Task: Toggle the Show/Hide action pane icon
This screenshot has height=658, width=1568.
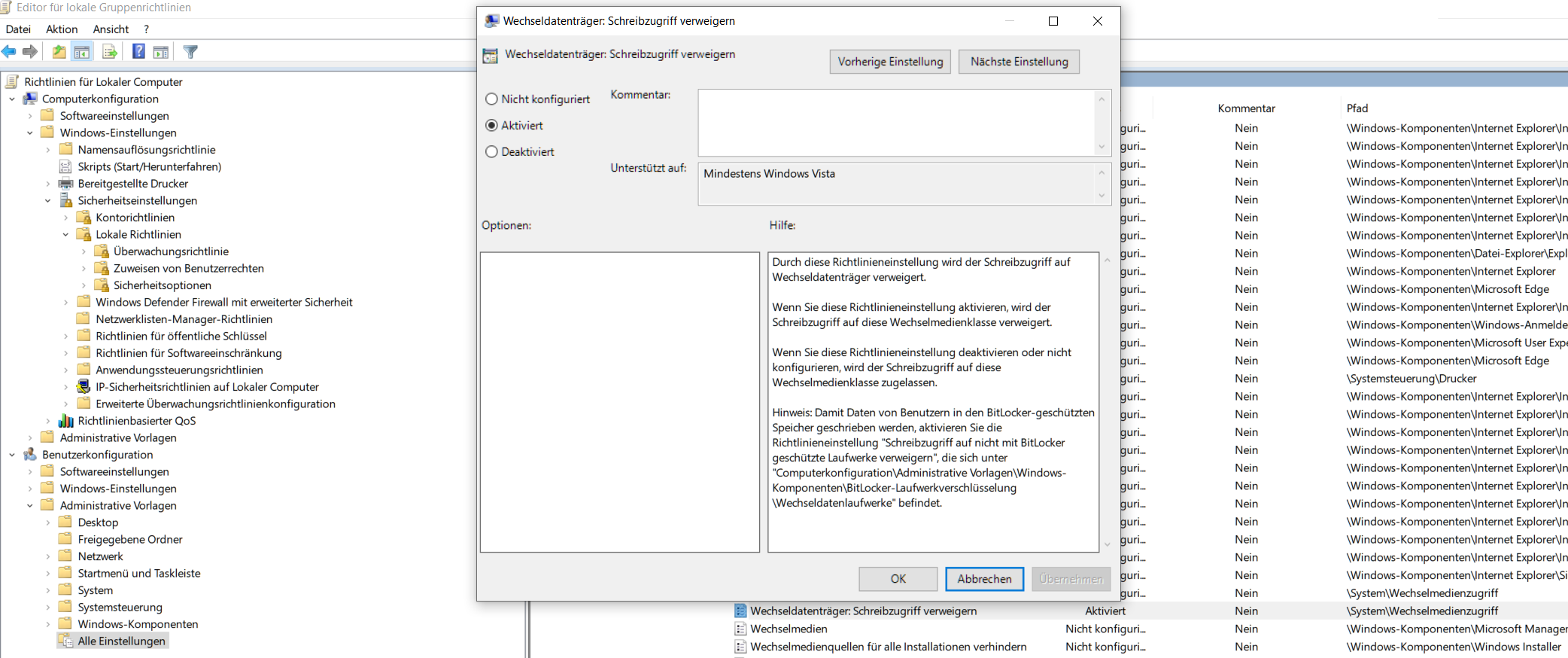Action: [161, 52]
